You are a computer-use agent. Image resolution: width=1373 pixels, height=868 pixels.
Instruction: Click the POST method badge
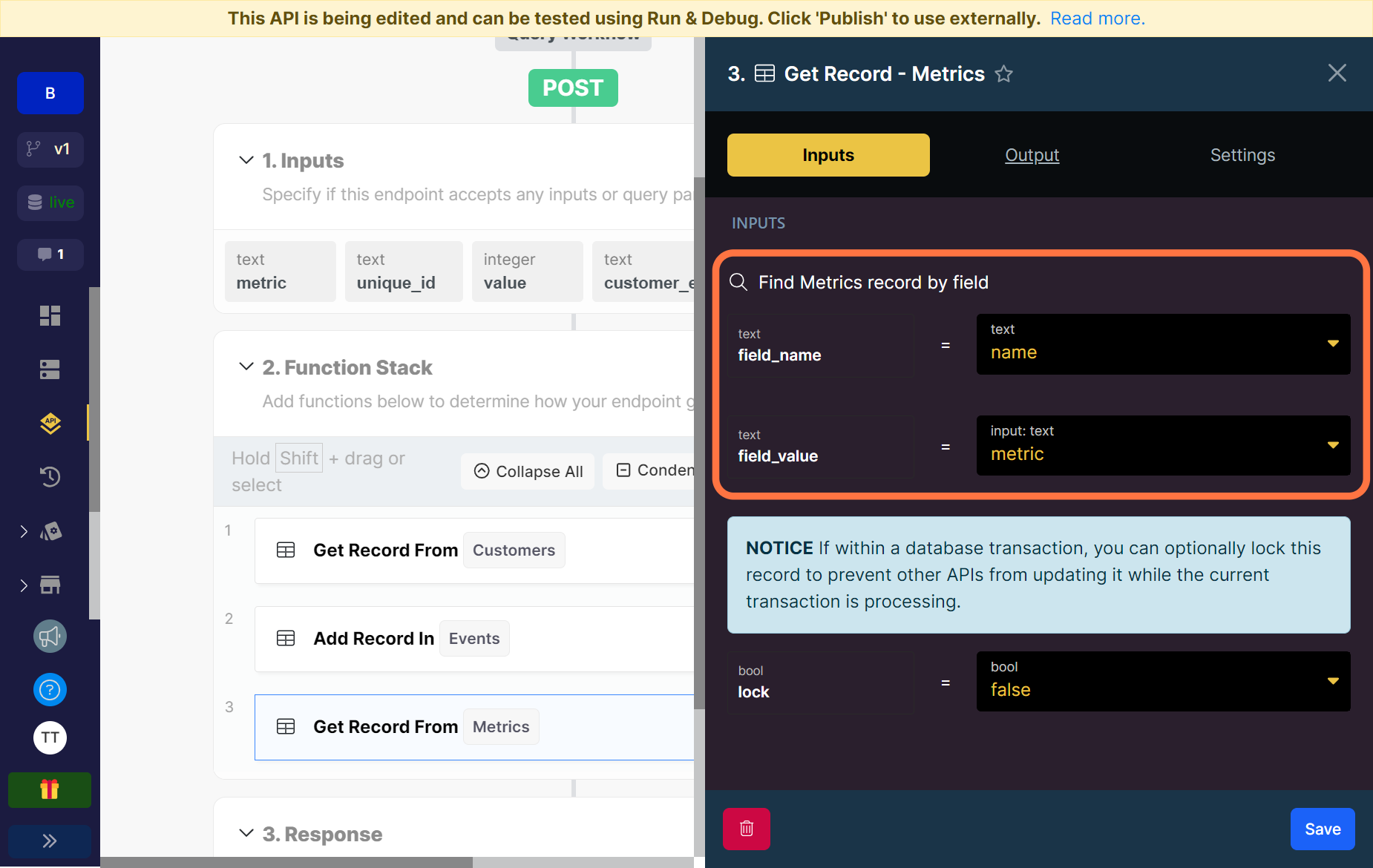573,88
